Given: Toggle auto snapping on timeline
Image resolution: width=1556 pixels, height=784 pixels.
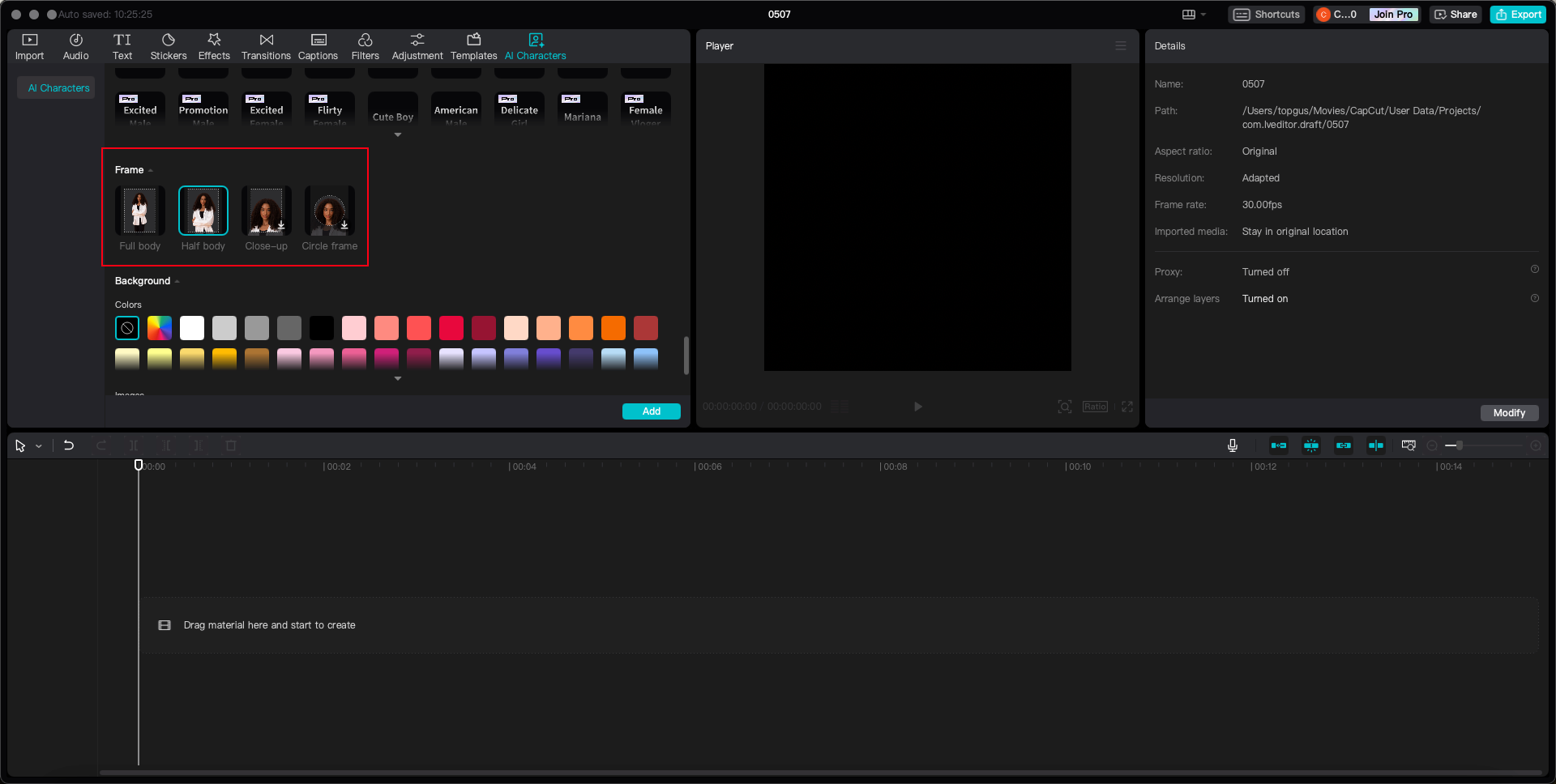Looking at the screenshot, I should click(x=1311, y=445).
